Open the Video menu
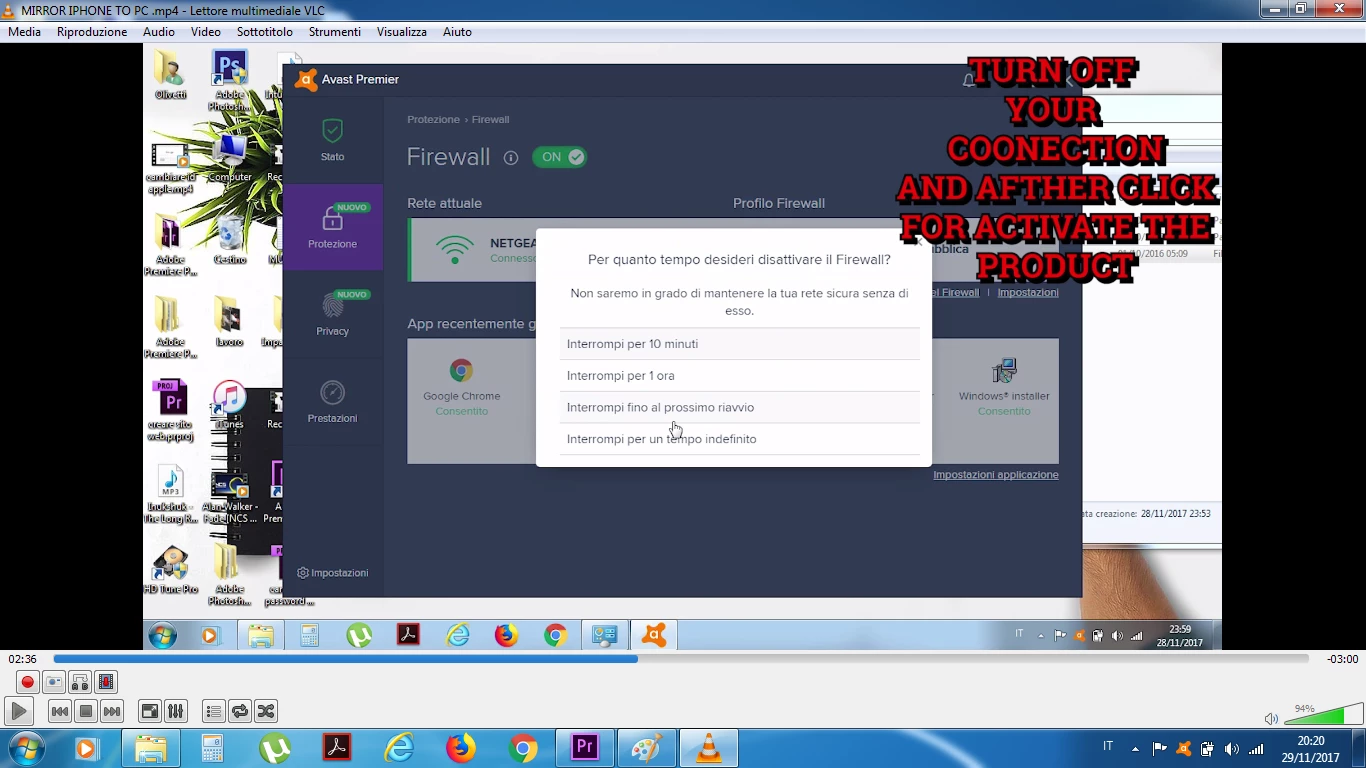 point(205,32)
